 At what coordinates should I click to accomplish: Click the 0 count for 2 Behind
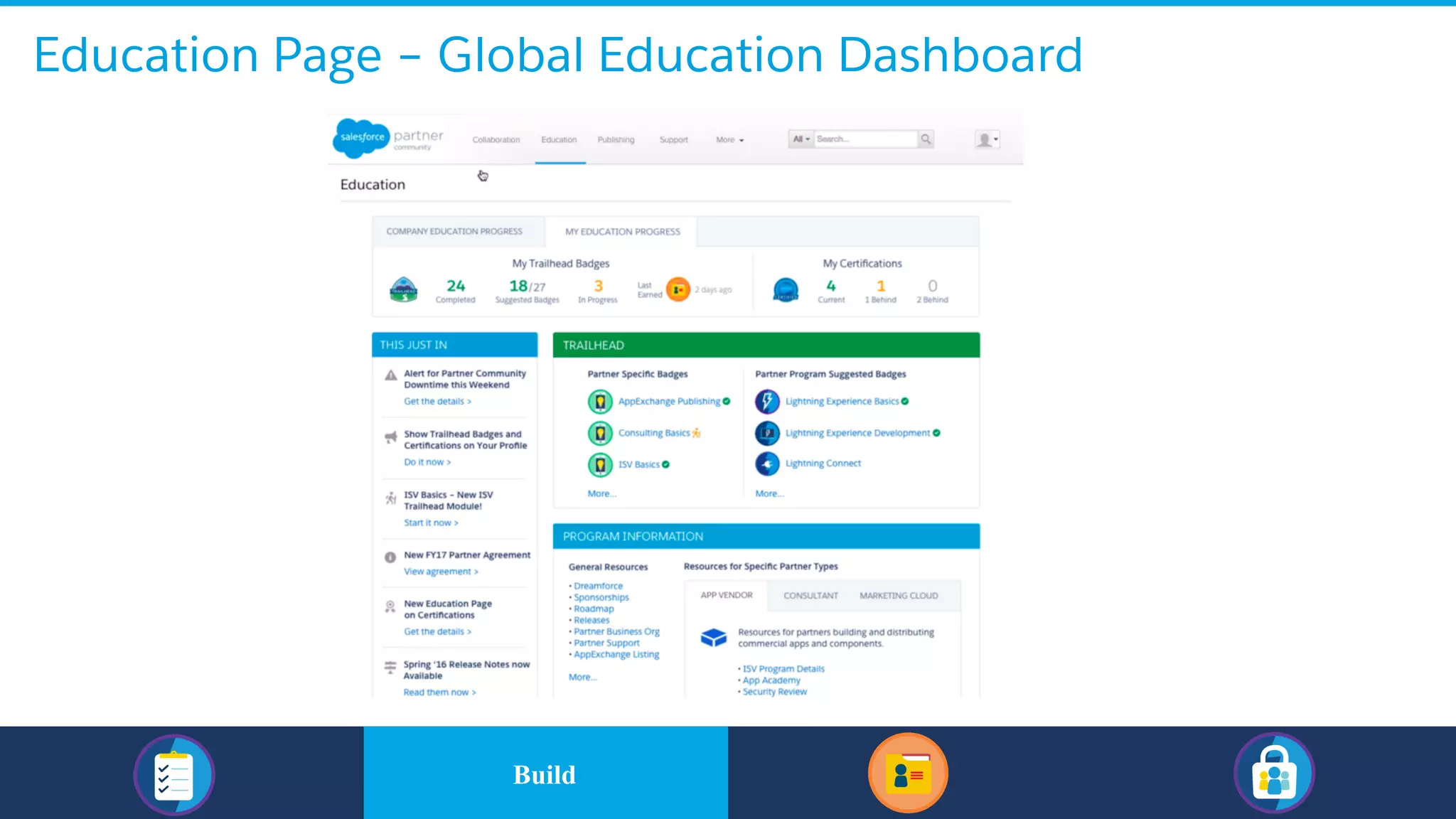932,291
